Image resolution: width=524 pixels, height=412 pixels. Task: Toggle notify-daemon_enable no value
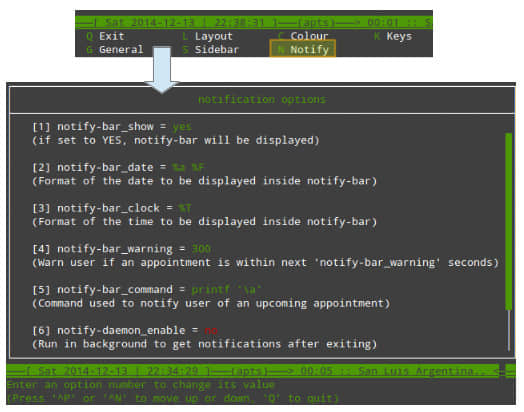[x=211, y=330]
